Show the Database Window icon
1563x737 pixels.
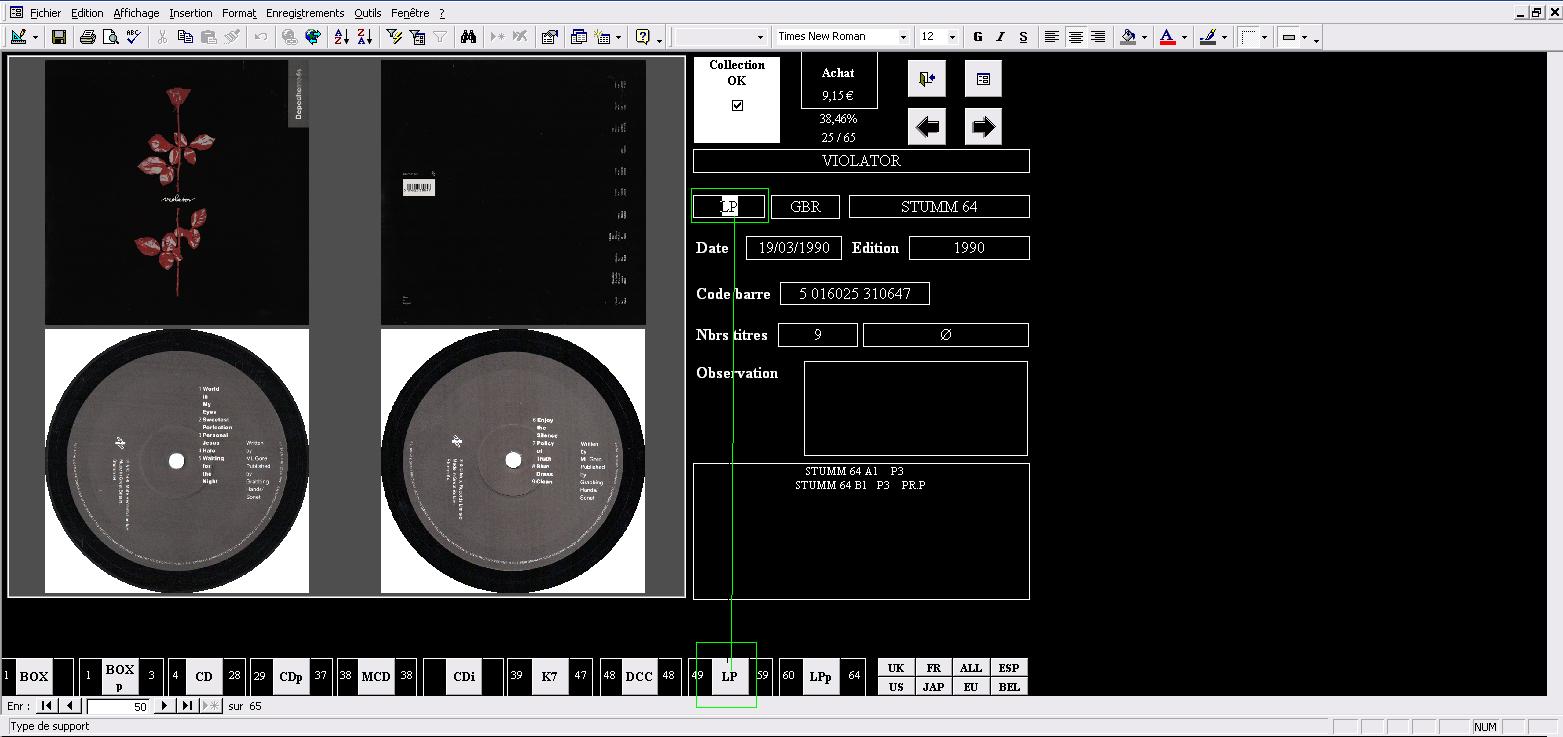coord(579,37)
